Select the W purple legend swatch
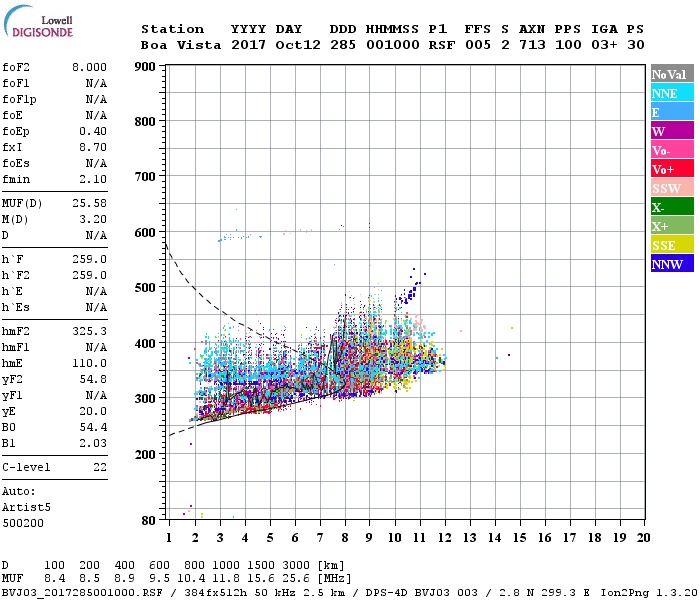Image resolution: width=700 pixels, height=600 pixels. pos(672,131)
